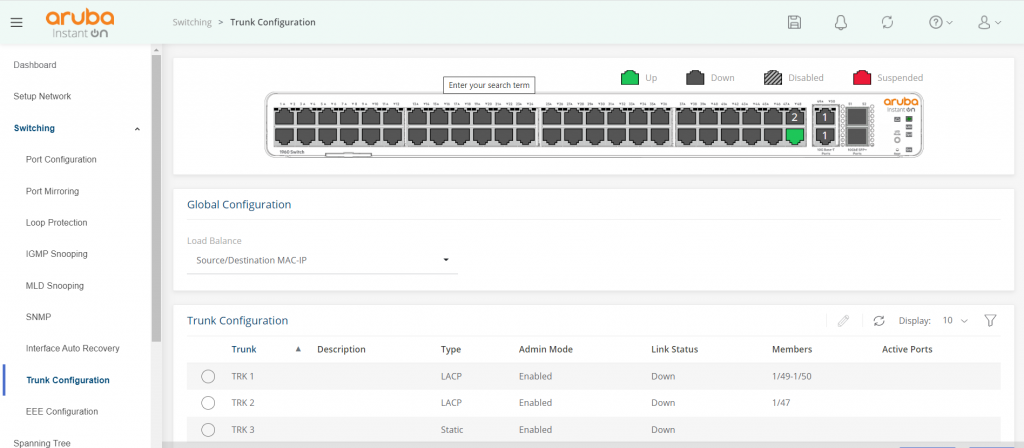Viewport: 1024px width, 448px height.
Task: Open Port Mirroring page
Action: 52,191
